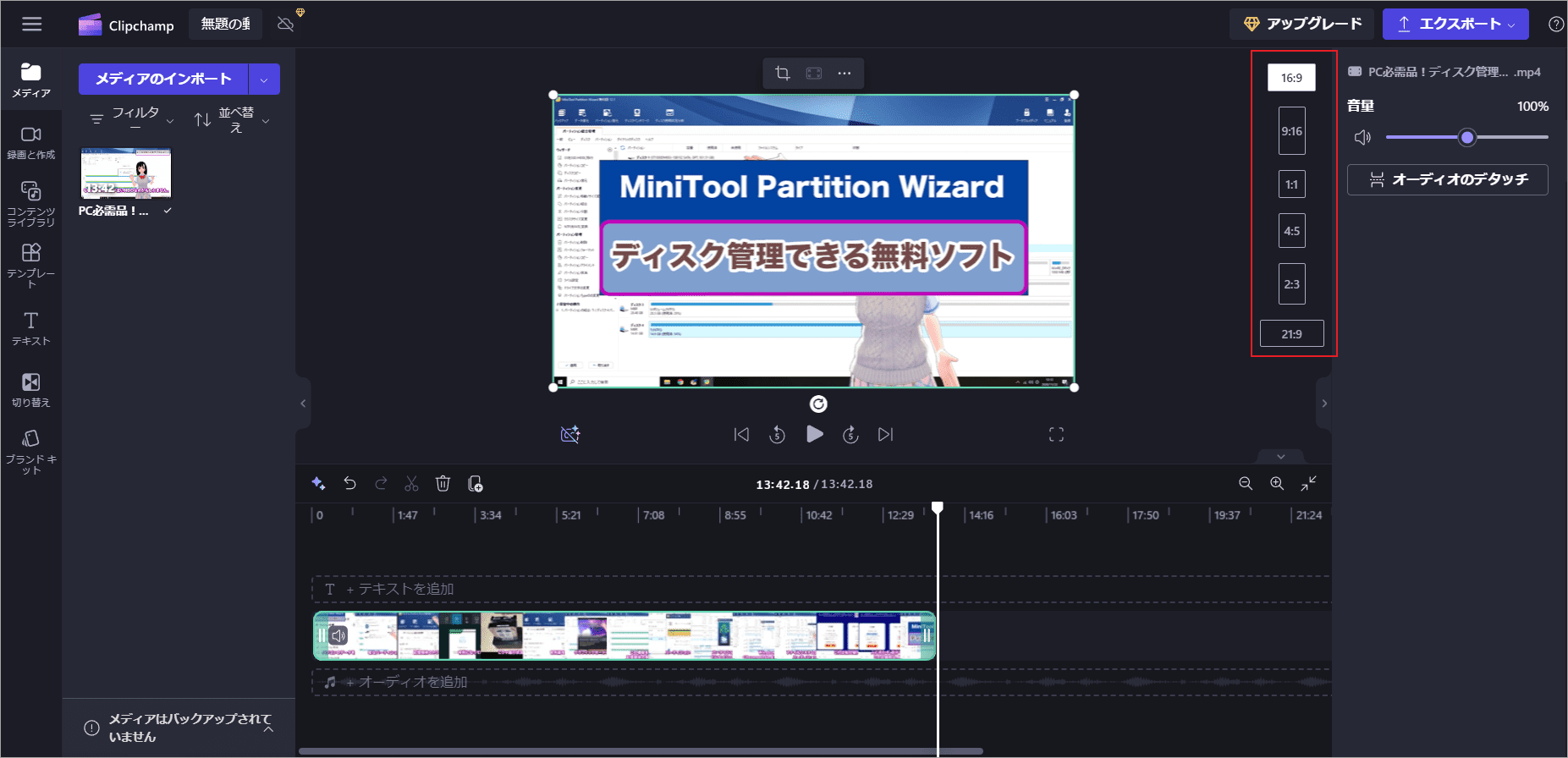Click + オーディオを追加 on the timeline
Viewport: 1568px width, 758px height.
coord(407,682)
